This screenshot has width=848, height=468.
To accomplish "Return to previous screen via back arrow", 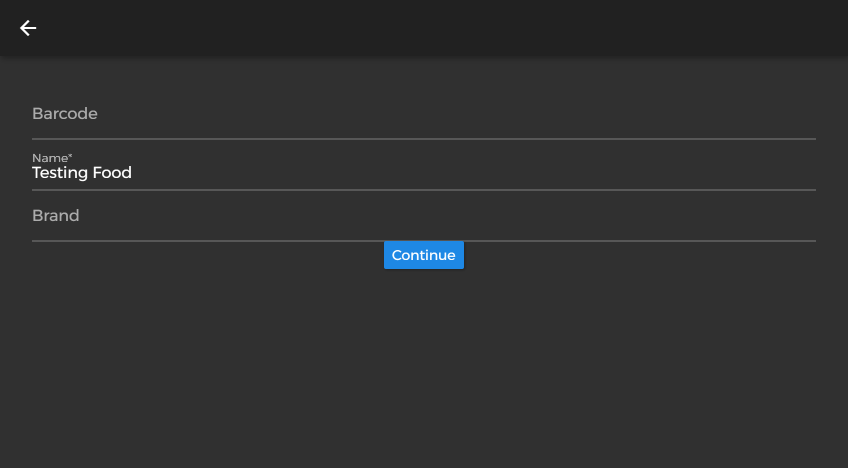I will (28, 28).
